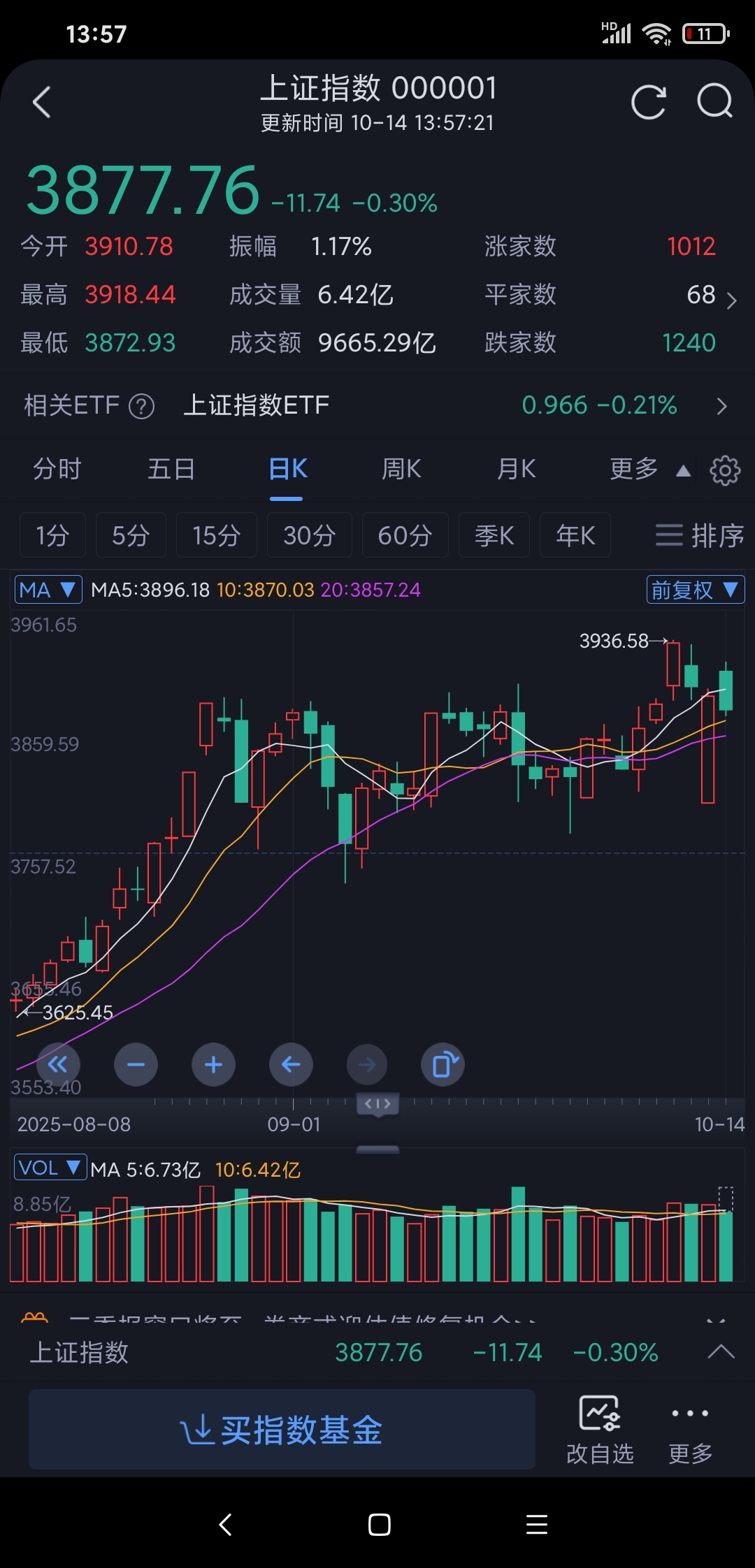Tap the refresh icon in header
This screenshot has width=755, height=1568.
pos(648,103)
